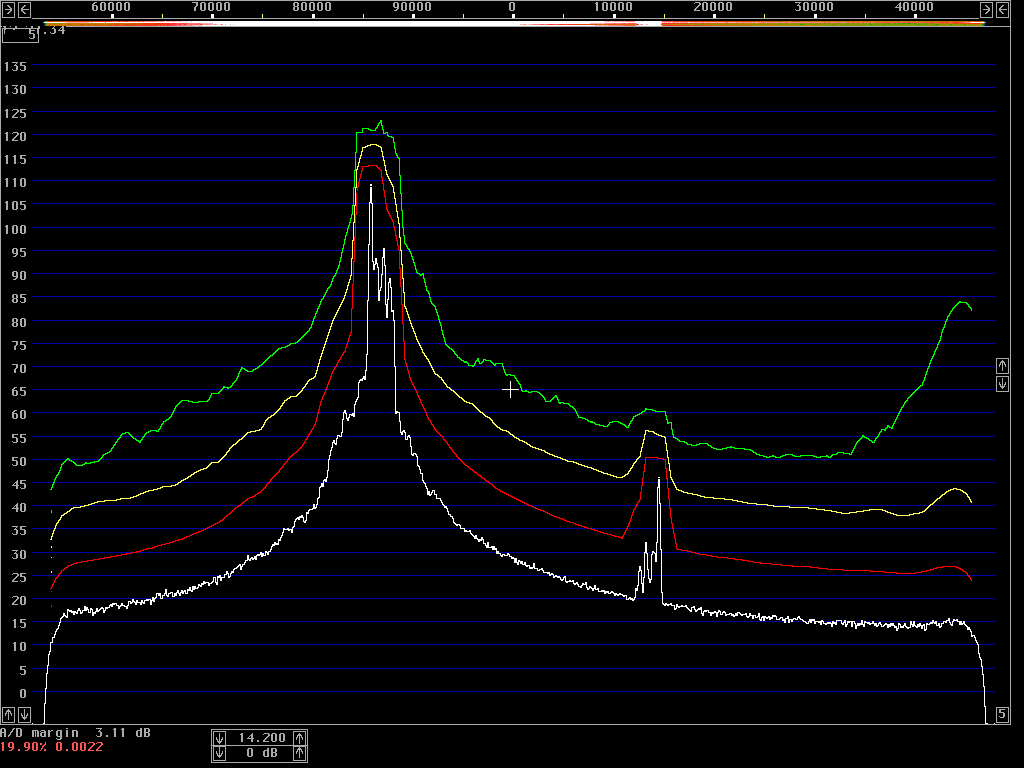Click the right-arrow button right of the 40000 frequency label
Viewport: 1024px width, 768px height.
986,9
